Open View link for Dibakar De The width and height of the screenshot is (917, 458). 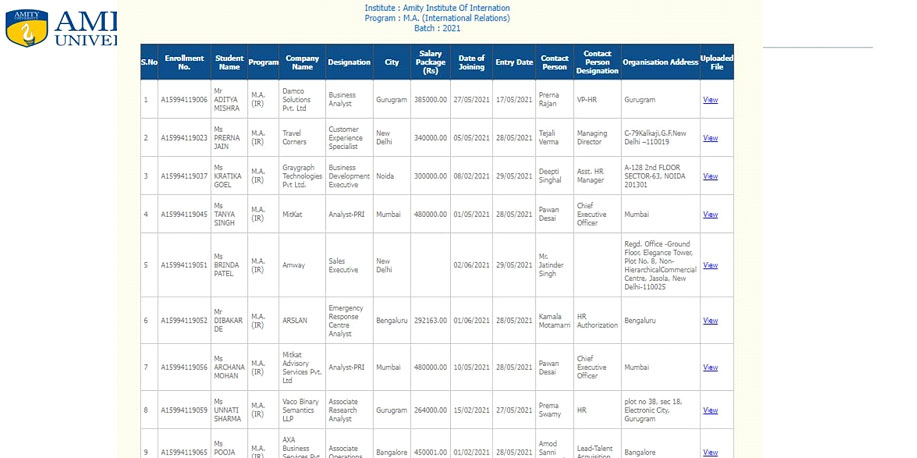click(710, 321)
